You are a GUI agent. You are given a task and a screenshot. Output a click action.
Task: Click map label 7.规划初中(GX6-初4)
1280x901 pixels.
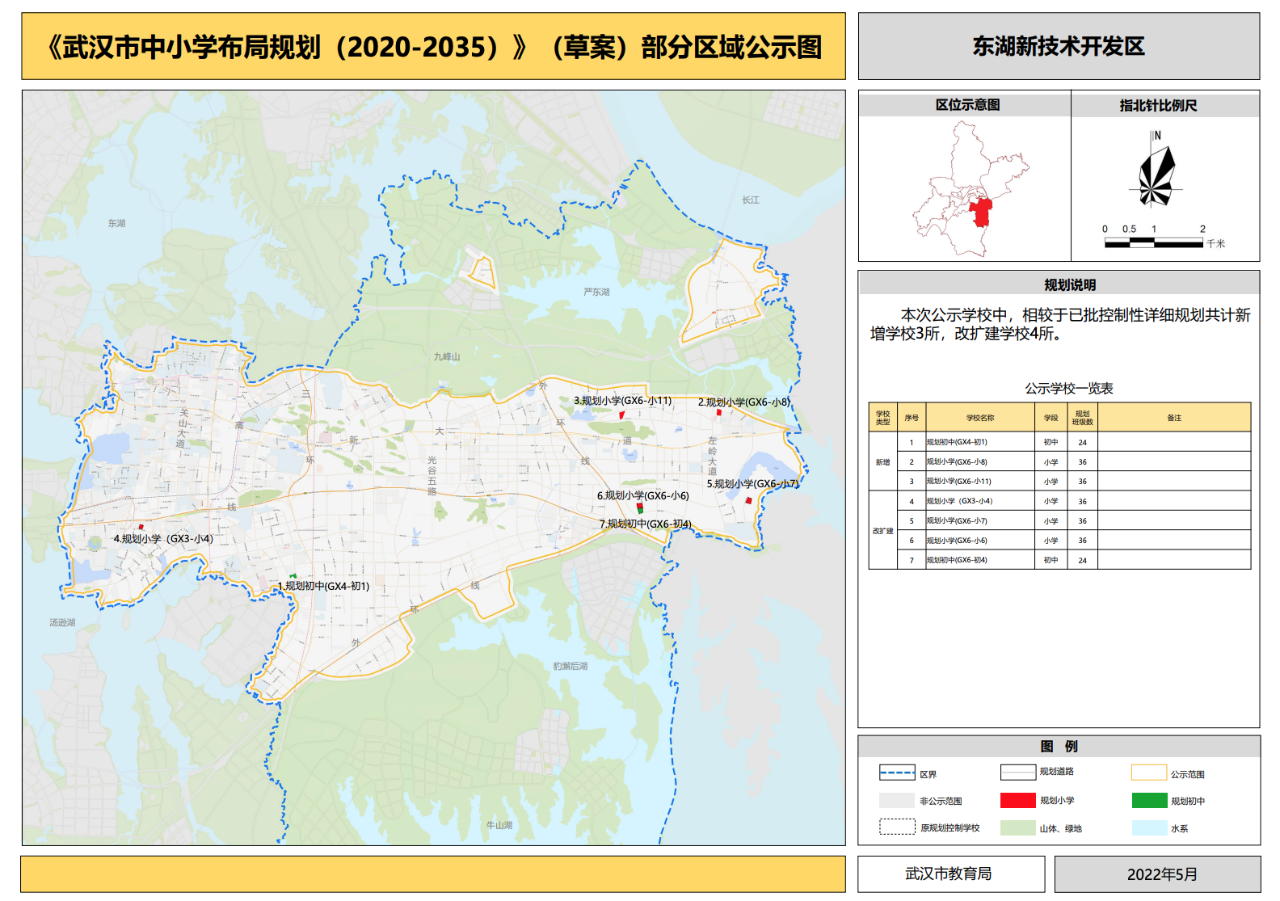tap(646, 523)
